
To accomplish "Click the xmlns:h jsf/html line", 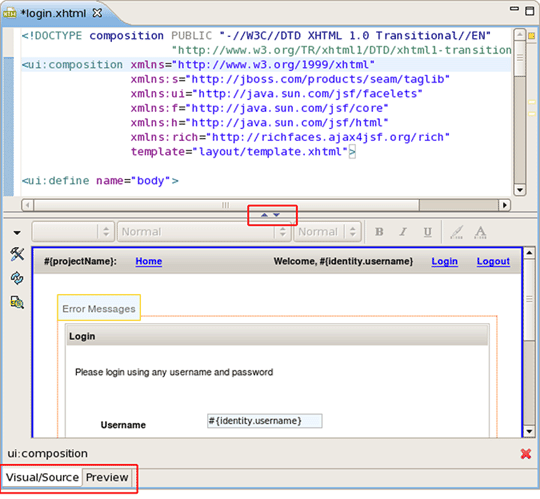I will 259,123.
